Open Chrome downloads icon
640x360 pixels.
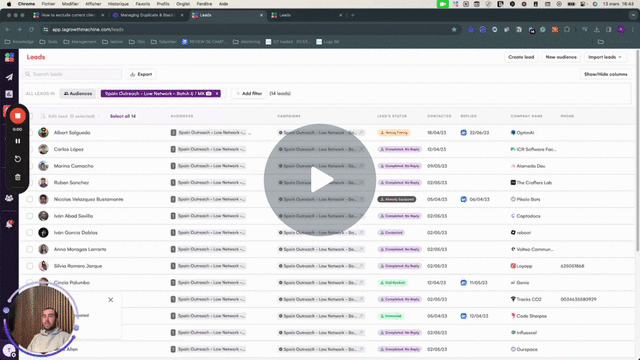tap(596, 29)
